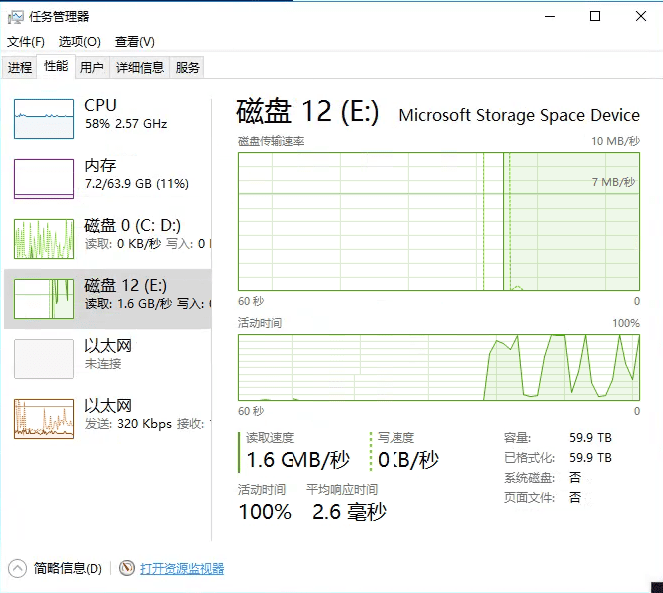This screenshot has width=663, height=593.
Task: Switch to the 详细信息 tab
Action: coord(140,67)
